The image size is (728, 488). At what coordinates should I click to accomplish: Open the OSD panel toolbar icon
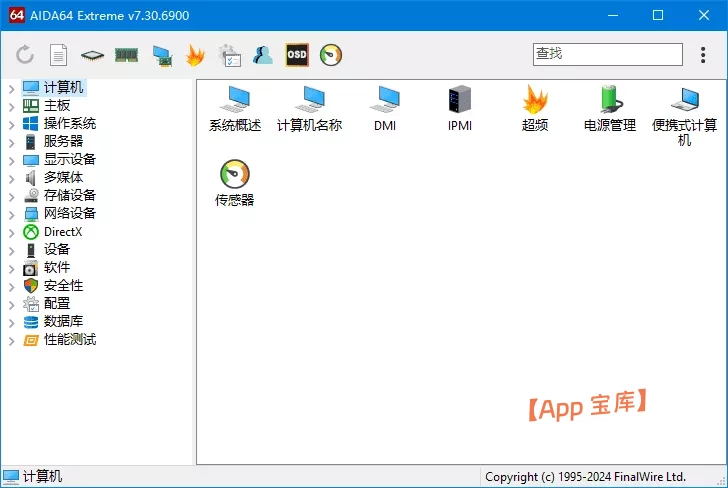(297, 55)
